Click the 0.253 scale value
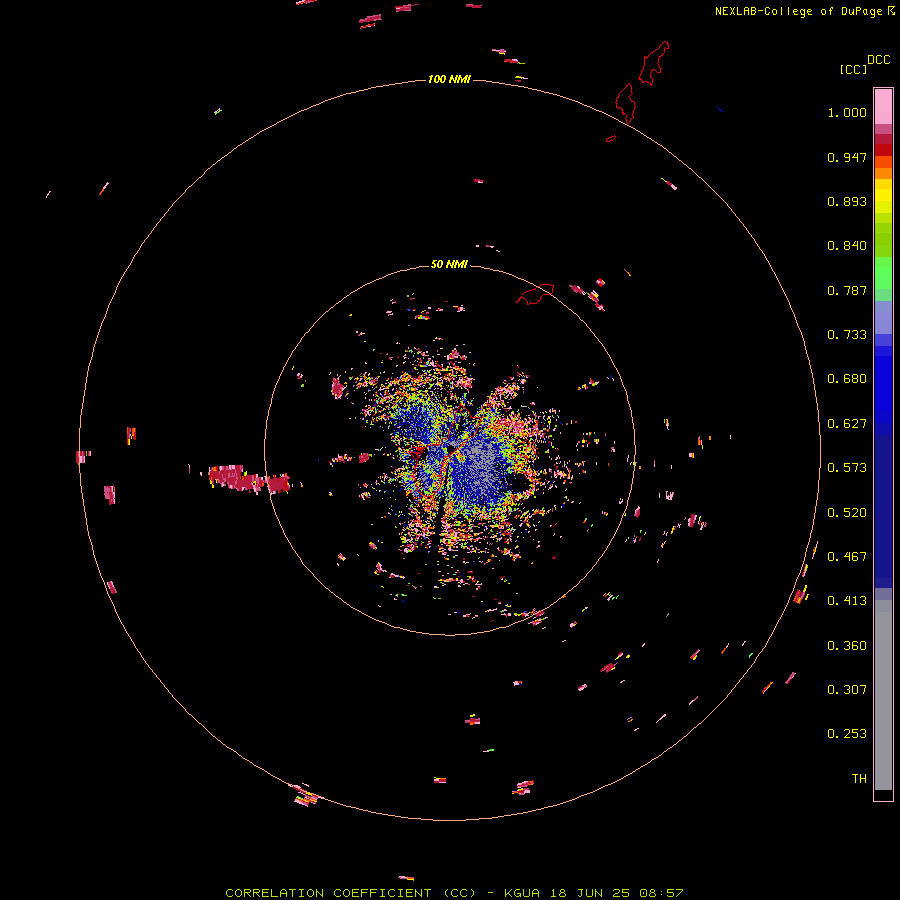 click(x=847, y=734)
